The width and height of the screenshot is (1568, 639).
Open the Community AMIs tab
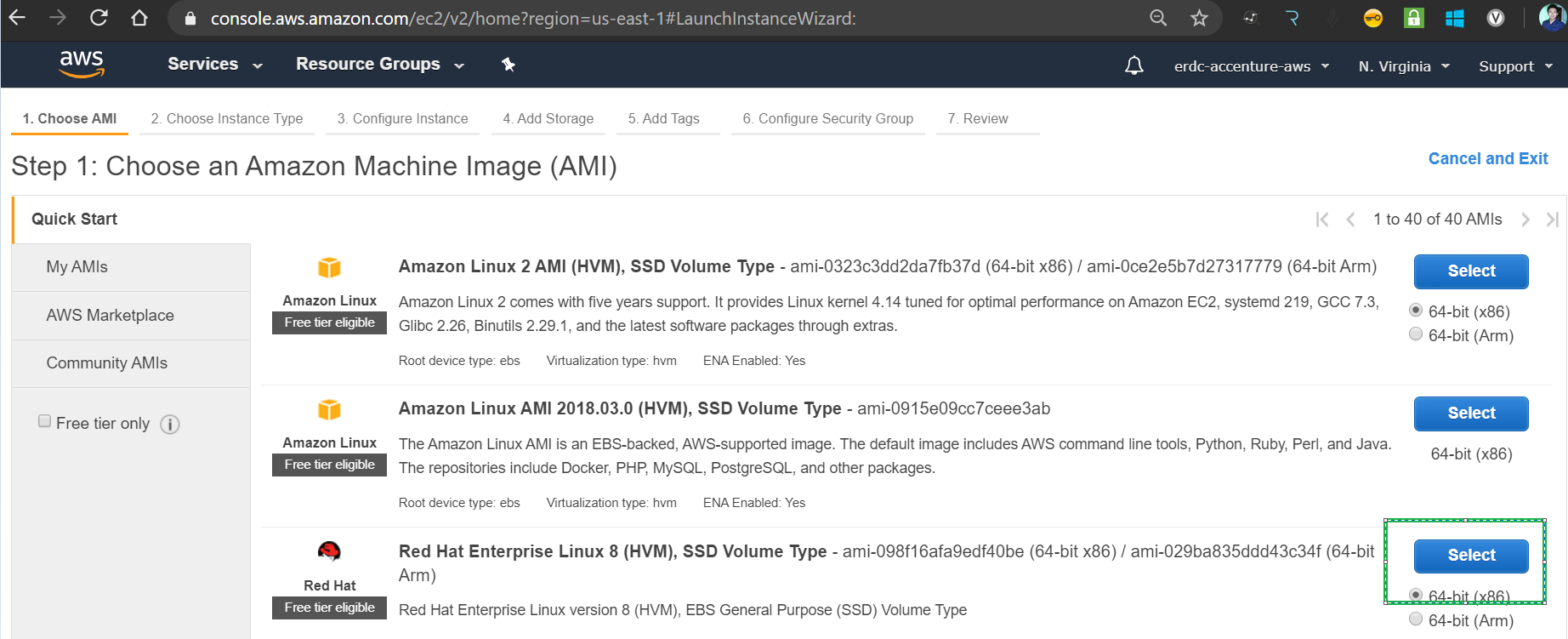[107, 363]
